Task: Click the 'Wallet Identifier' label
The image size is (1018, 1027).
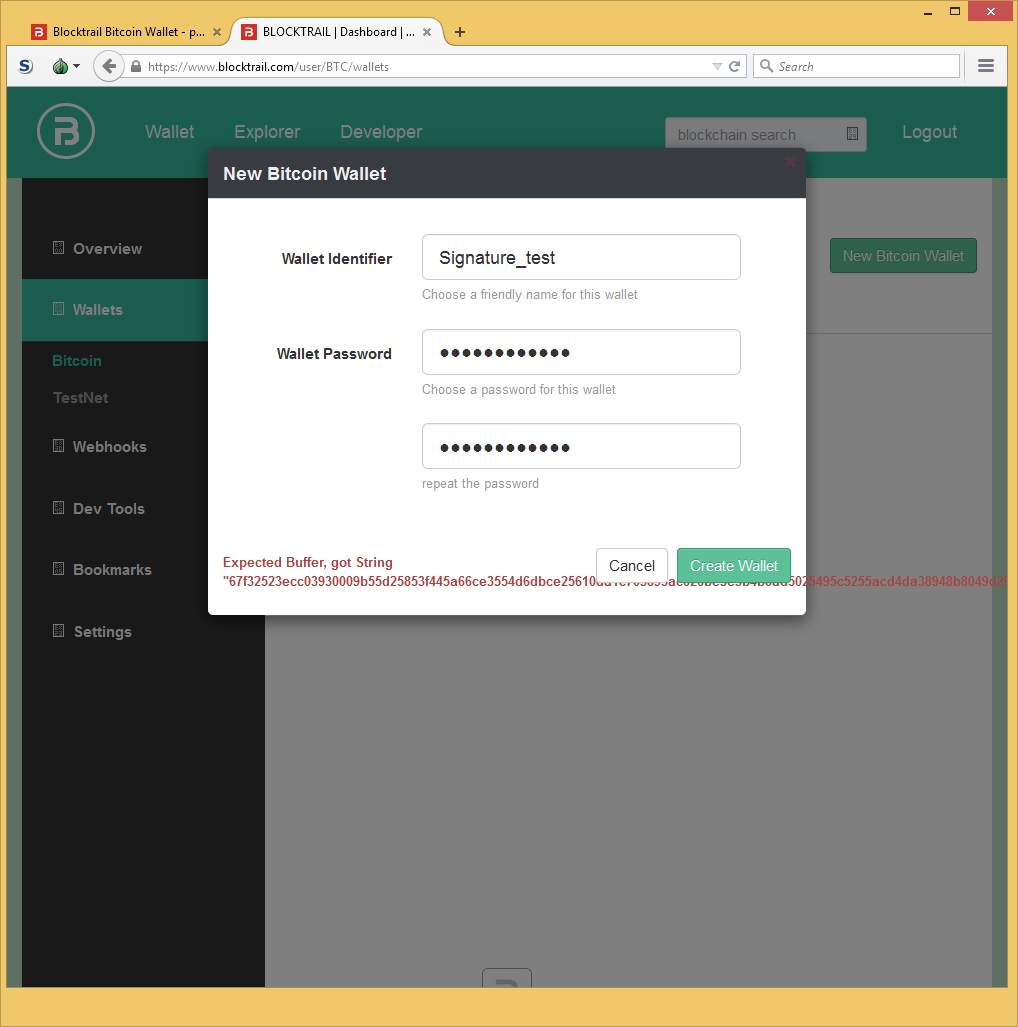Action: click(x=337, y=259)
